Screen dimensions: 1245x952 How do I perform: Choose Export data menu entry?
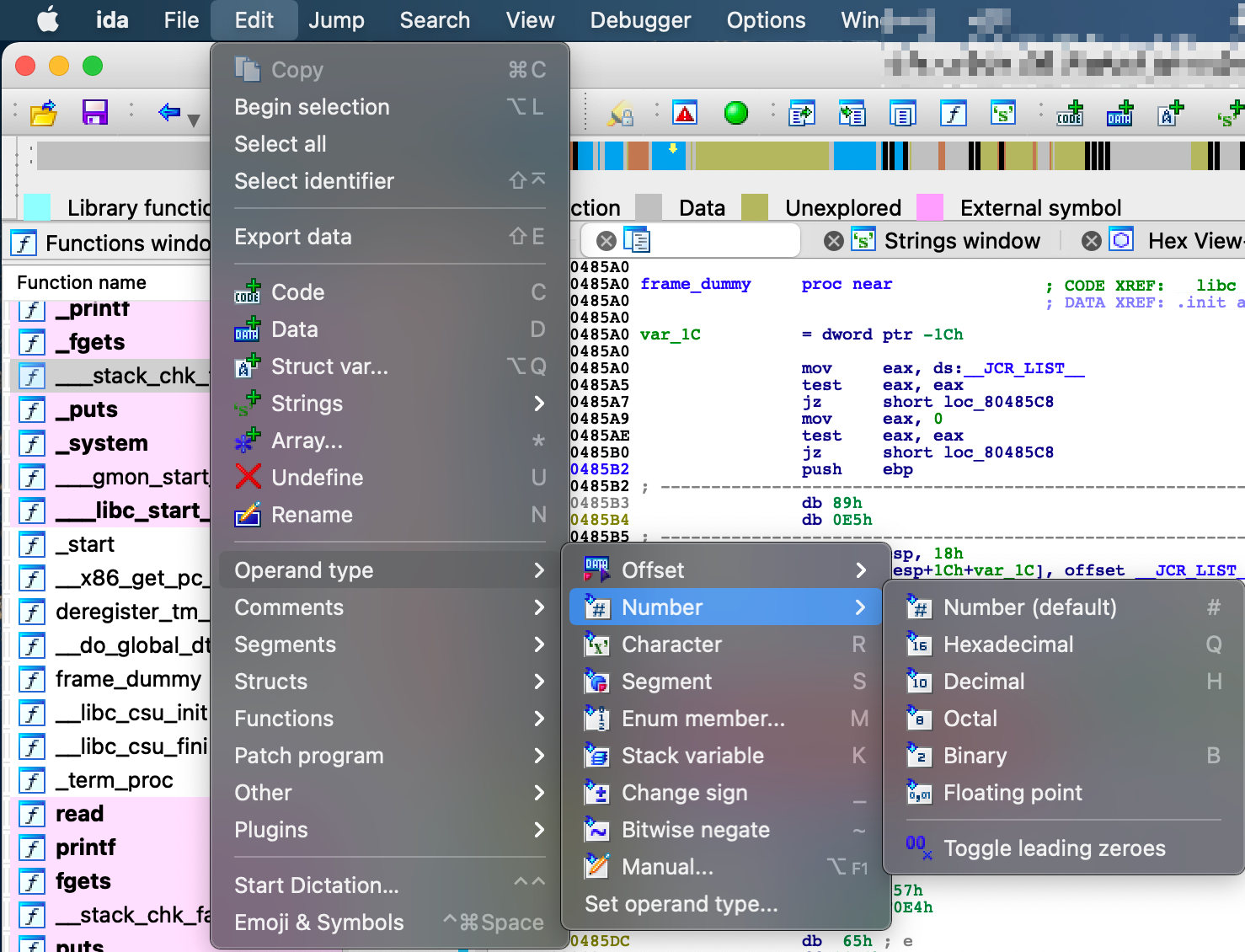point(390,237)
